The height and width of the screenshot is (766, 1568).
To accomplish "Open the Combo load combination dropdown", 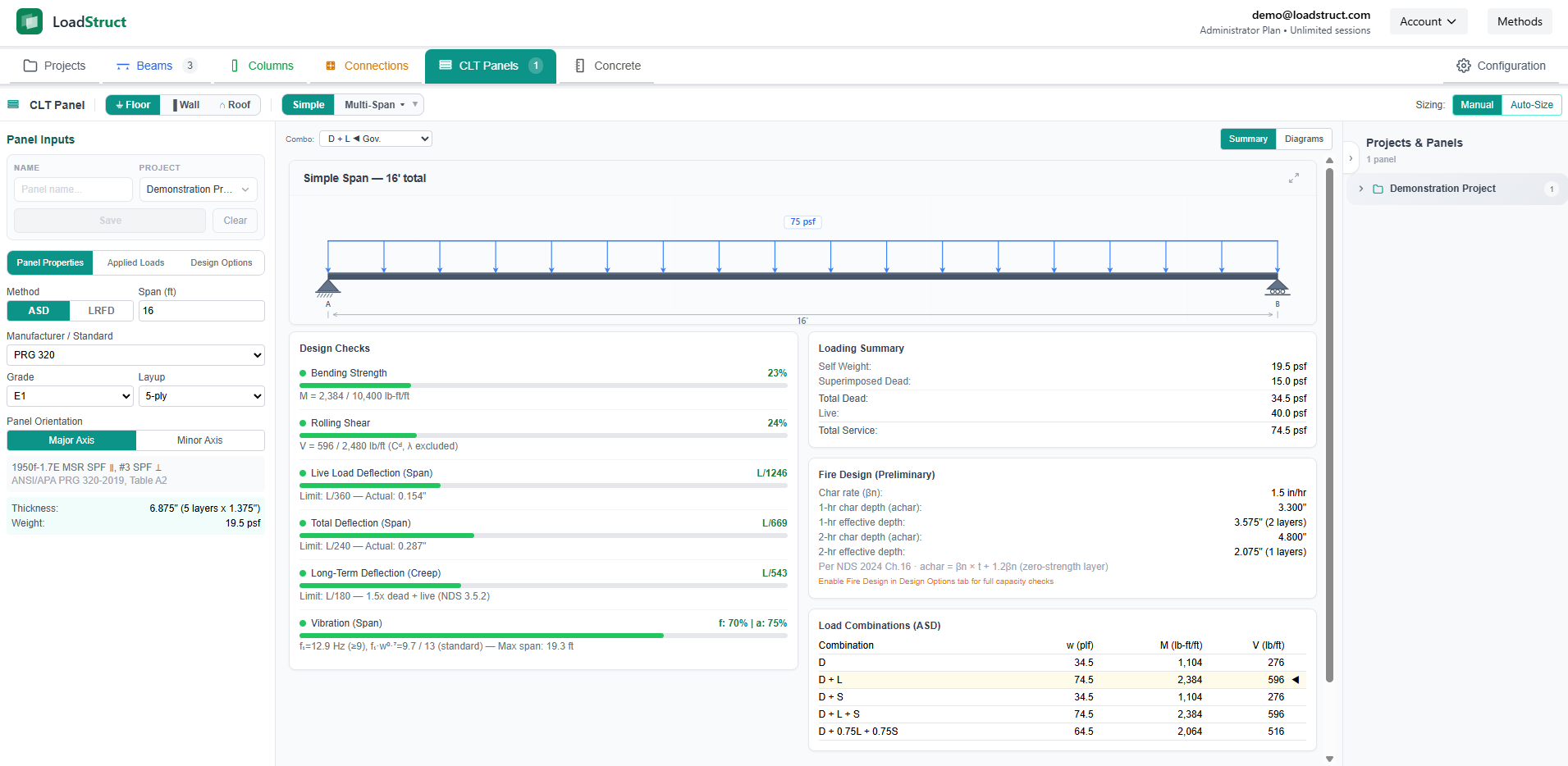I will (x=376, y=139).
